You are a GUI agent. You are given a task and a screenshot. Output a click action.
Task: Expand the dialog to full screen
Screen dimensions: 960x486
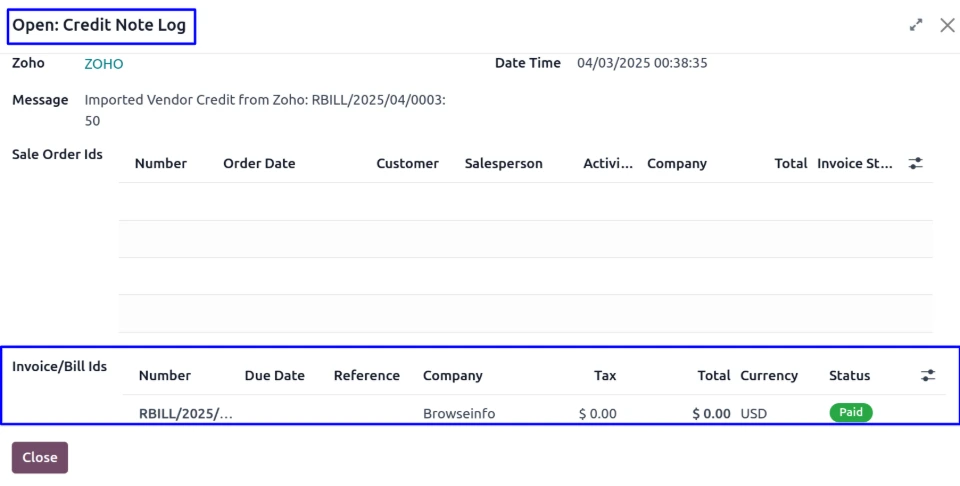coord(916,25)
